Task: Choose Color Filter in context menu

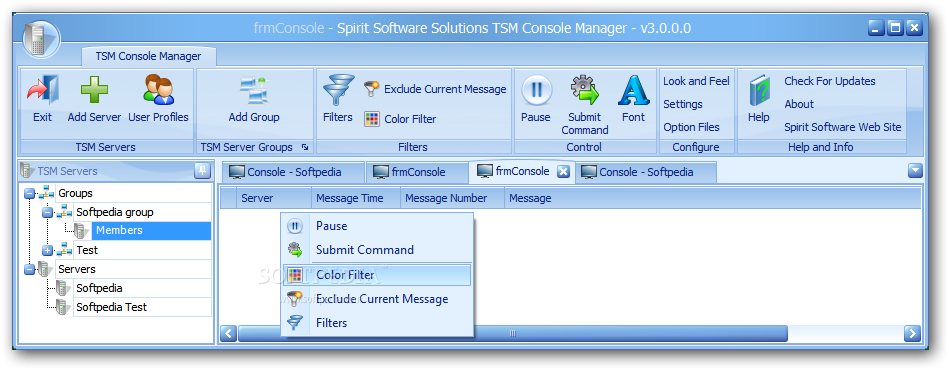Action: pyautogui.click(x=377, y=275)
